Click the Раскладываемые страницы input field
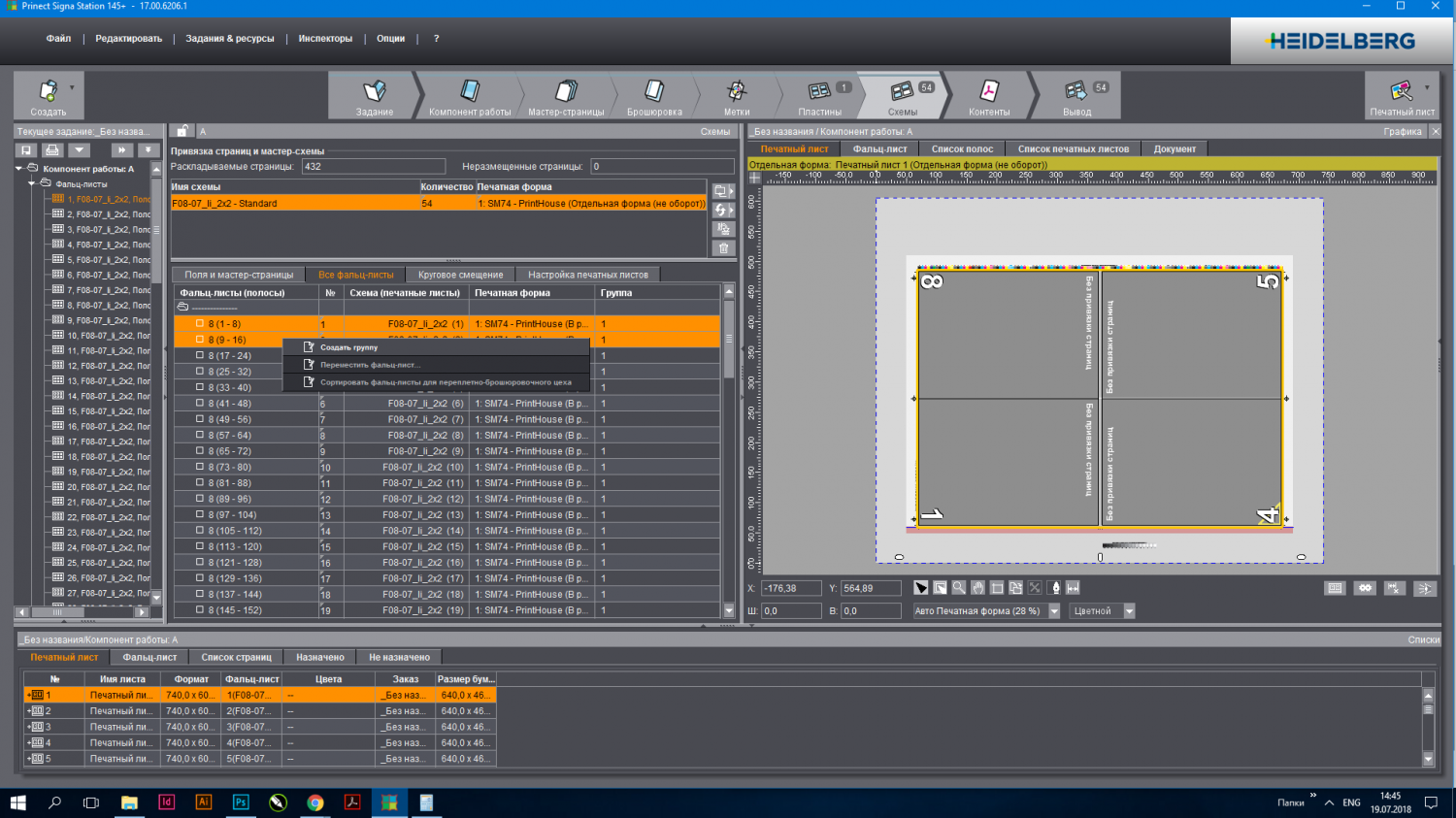The width and height of the screenshot is (1456, 818). (373, 167)
